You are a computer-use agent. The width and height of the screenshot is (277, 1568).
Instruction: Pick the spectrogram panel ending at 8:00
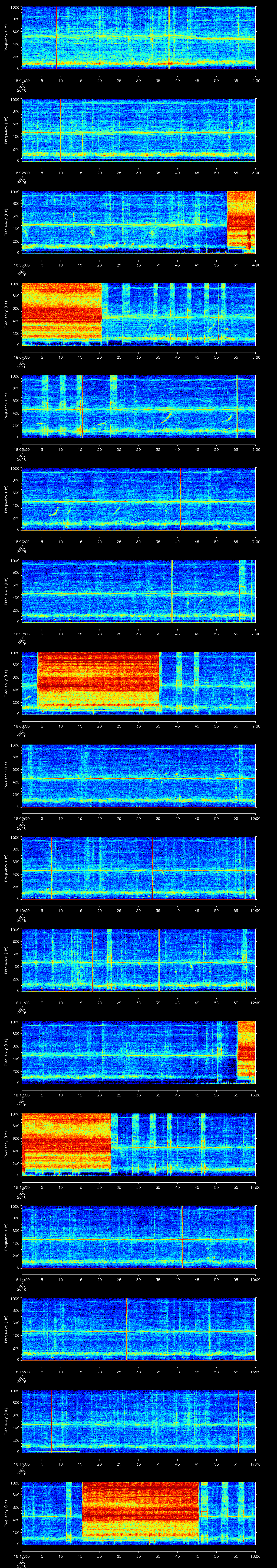[x=138, y=591]
